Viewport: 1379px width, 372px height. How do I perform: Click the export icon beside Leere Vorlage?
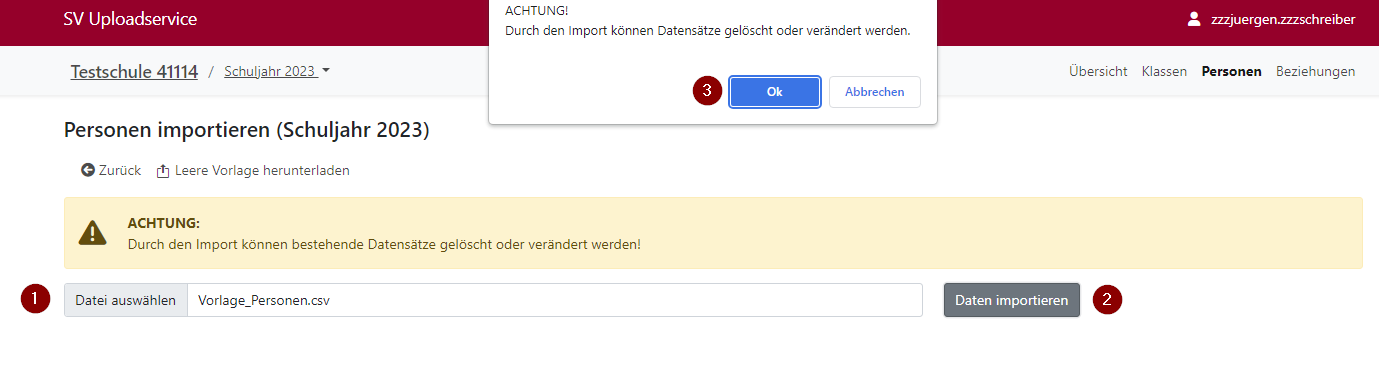click(163, 171)
